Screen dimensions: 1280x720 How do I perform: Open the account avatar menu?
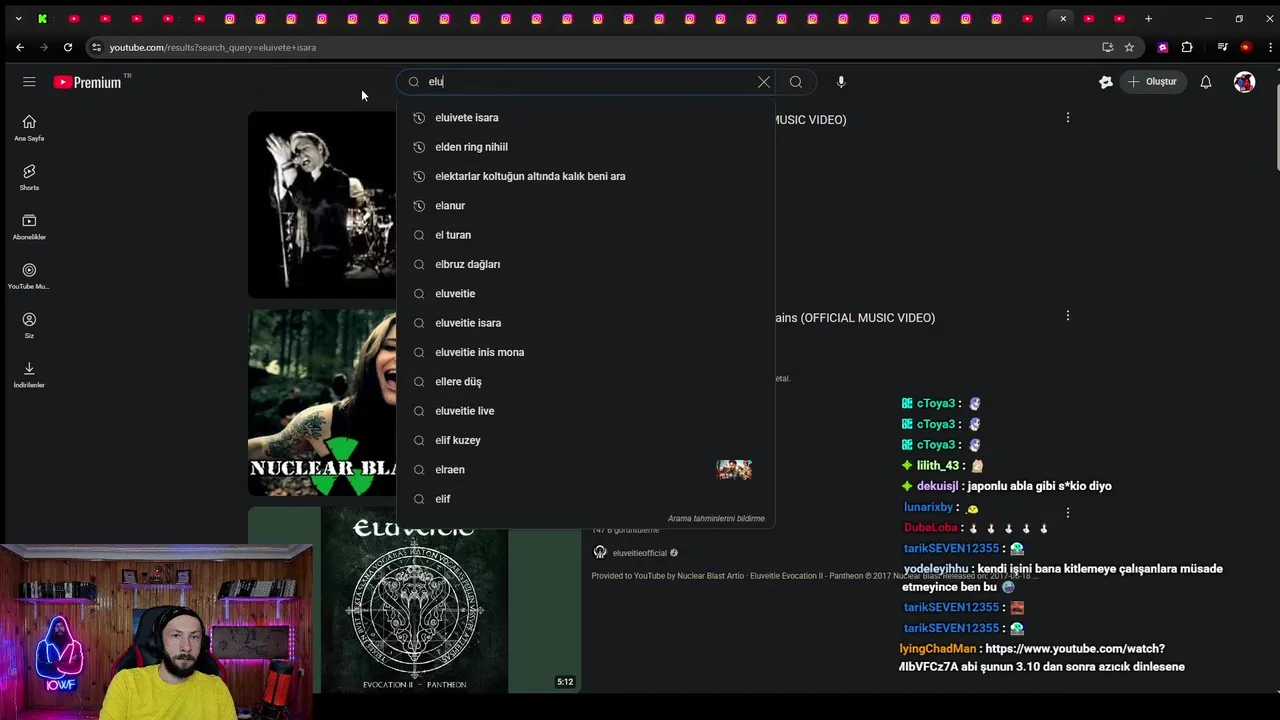point(1244,82)
